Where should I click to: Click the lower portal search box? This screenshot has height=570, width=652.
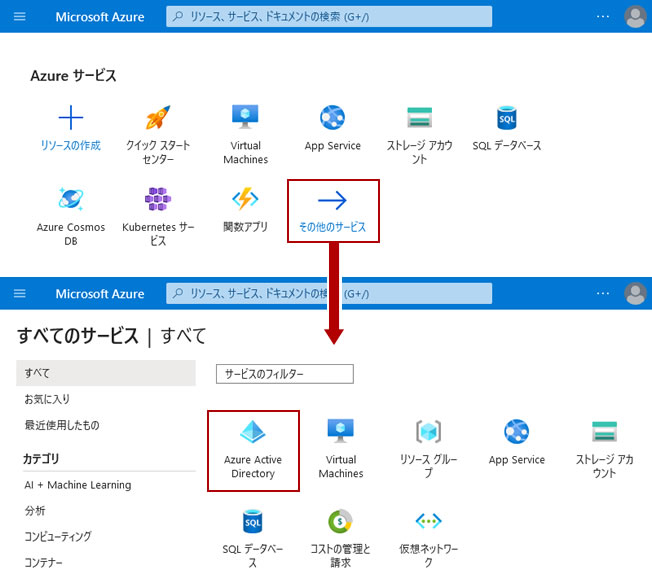click(x=329, y=294)
